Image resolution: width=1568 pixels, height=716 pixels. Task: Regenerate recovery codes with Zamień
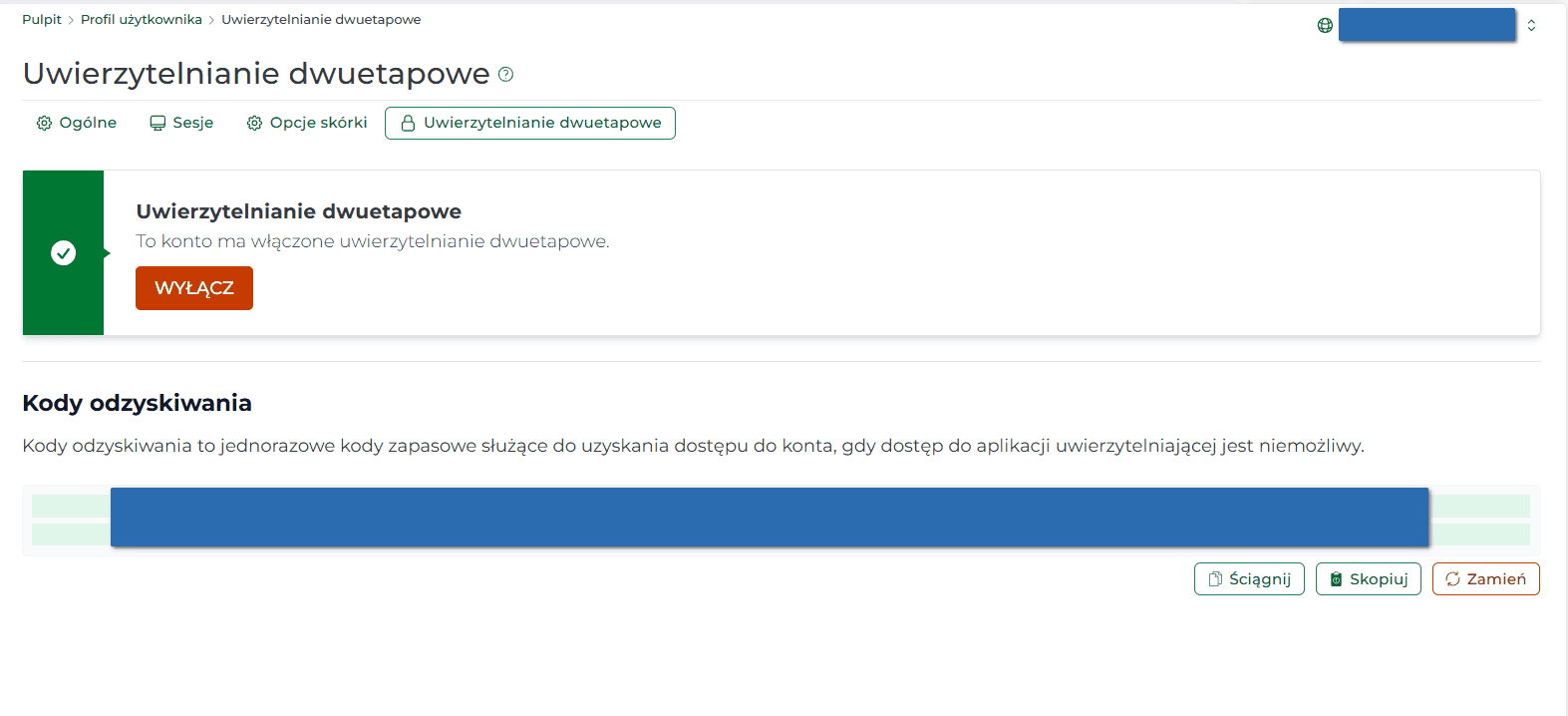tap(1486, 579)
